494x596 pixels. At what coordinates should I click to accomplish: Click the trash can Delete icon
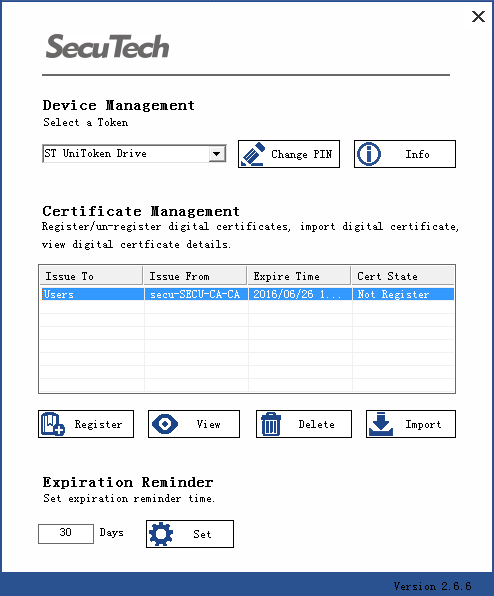[271, 424]
